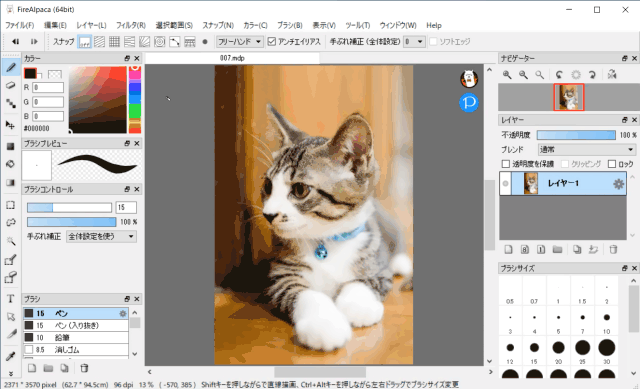This screenshot has width=640, height=389.
Task: Pick brush size 30 preset
Action: [607, 350]
